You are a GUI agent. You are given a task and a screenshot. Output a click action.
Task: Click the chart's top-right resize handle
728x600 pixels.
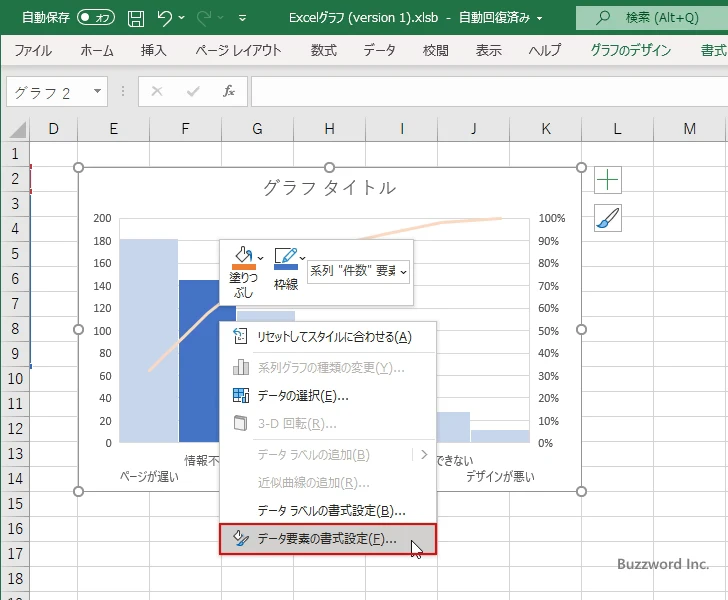click(x=581, y=168)
